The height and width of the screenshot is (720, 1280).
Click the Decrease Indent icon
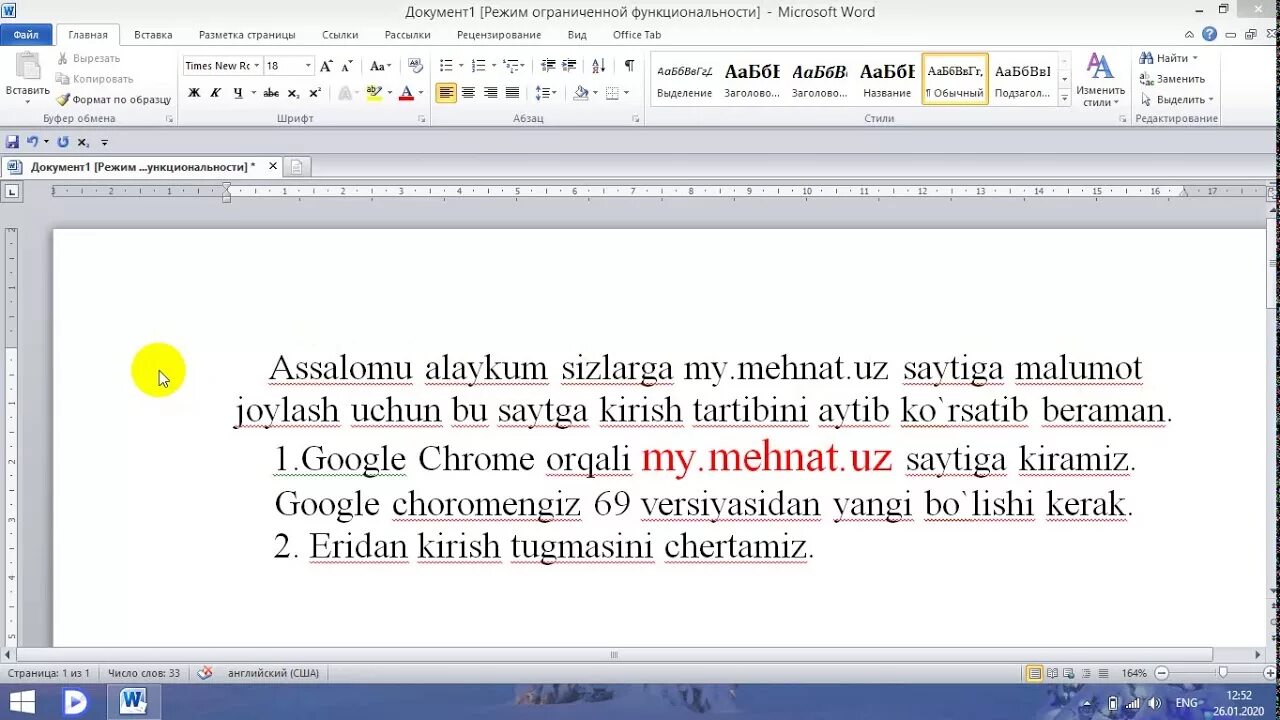point(547,66)
